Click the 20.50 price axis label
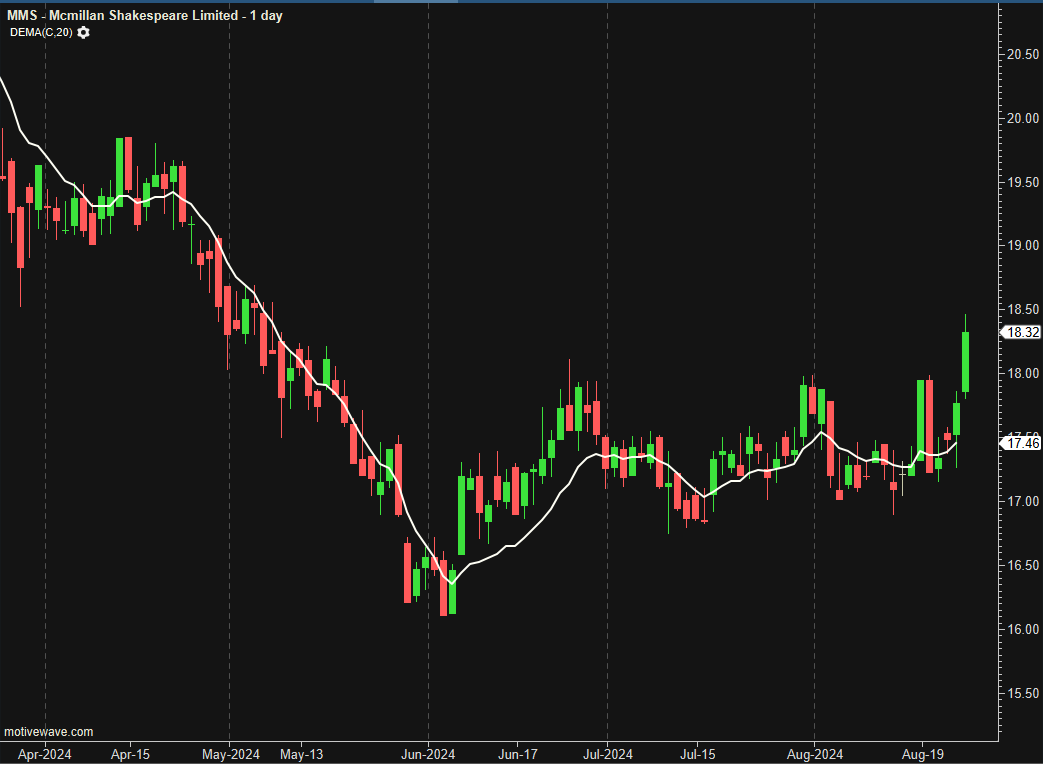This screenshot has width=1043, height=764. click(1021, 54)
